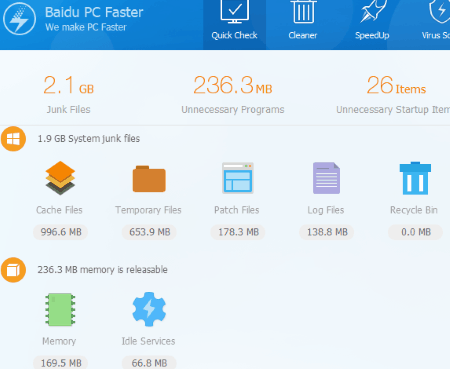Screen dimensions: 450x369
Task: Click the Recycle Bin label
Action: [x=414, y=210]
